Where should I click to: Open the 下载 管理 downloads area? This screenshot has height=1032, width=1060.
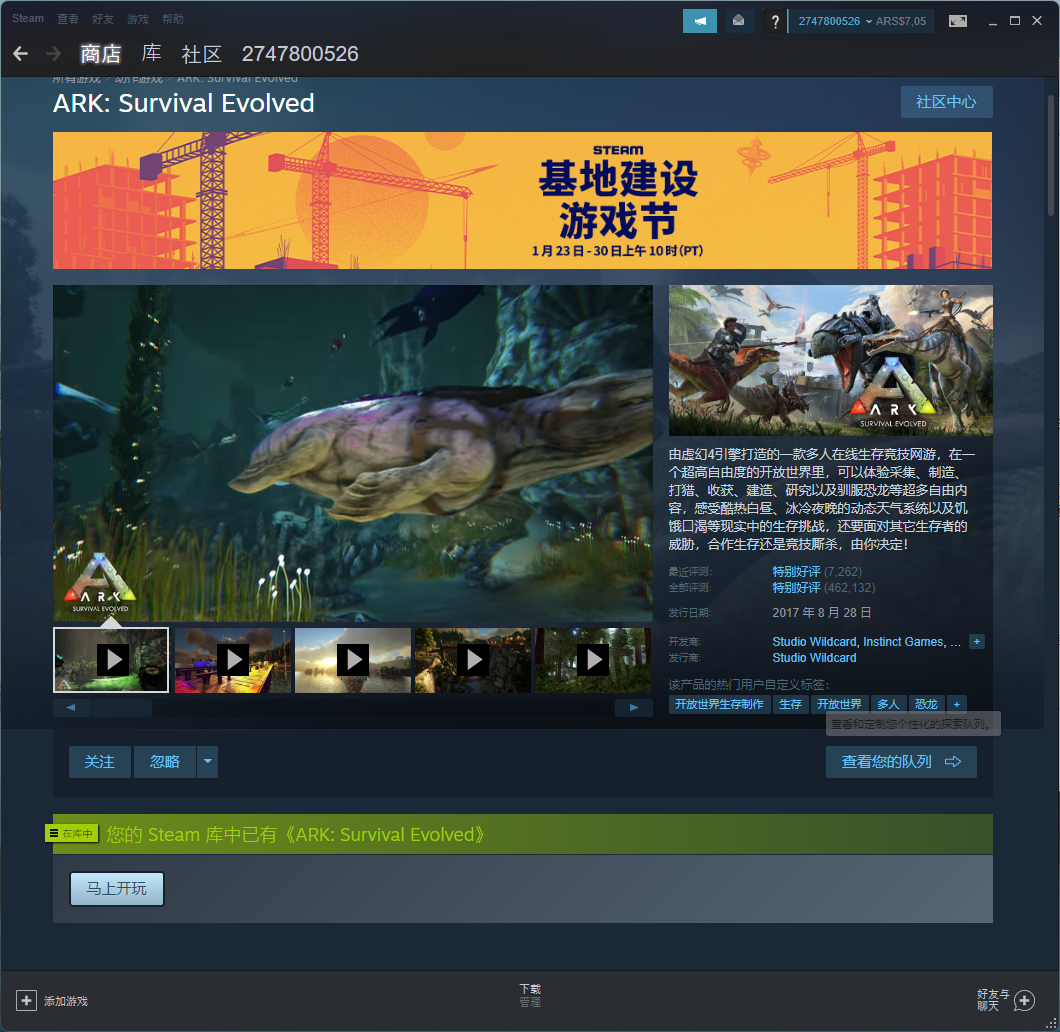click(530, 996)
